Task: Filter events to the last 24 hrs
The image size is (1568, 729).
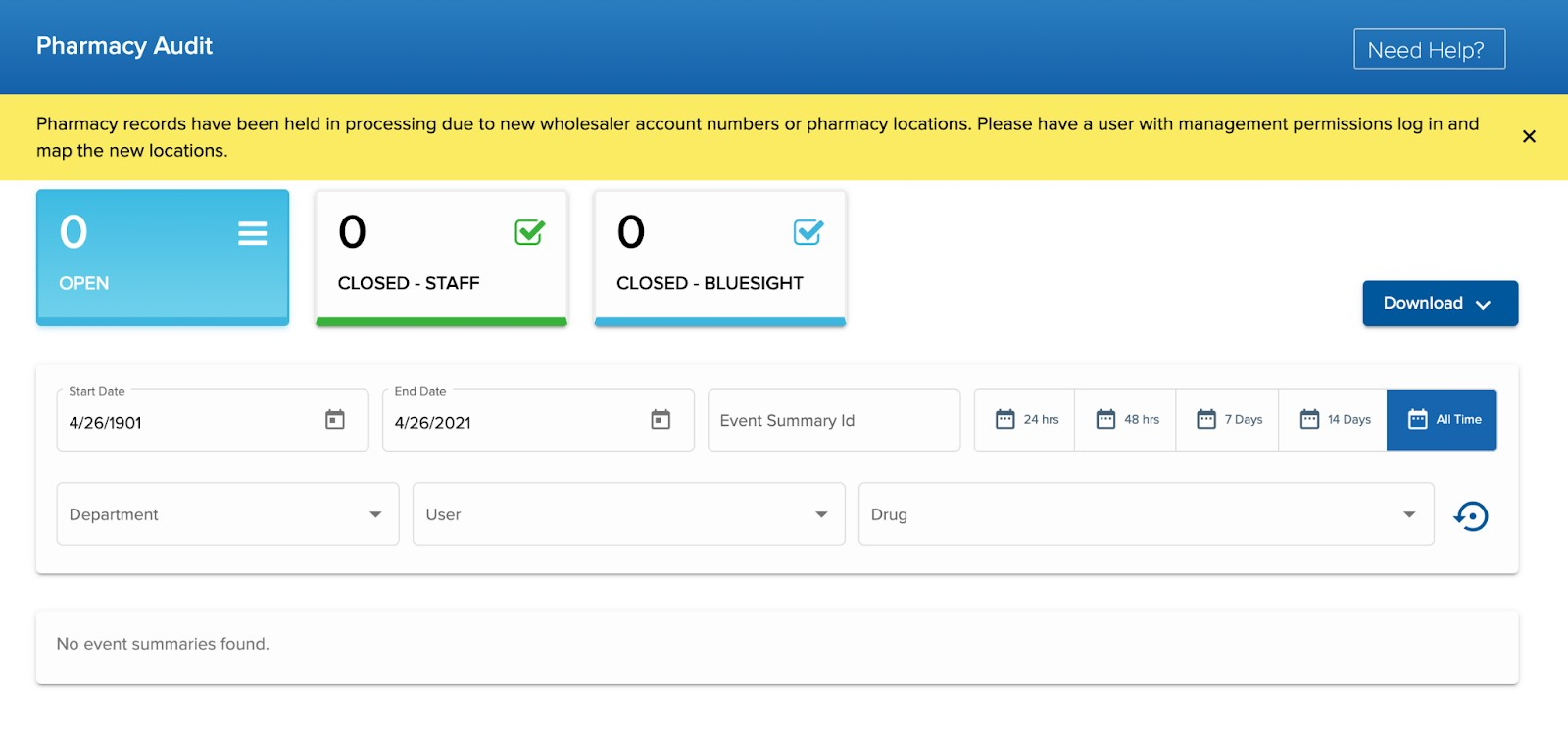Action: click(1025, 420)
